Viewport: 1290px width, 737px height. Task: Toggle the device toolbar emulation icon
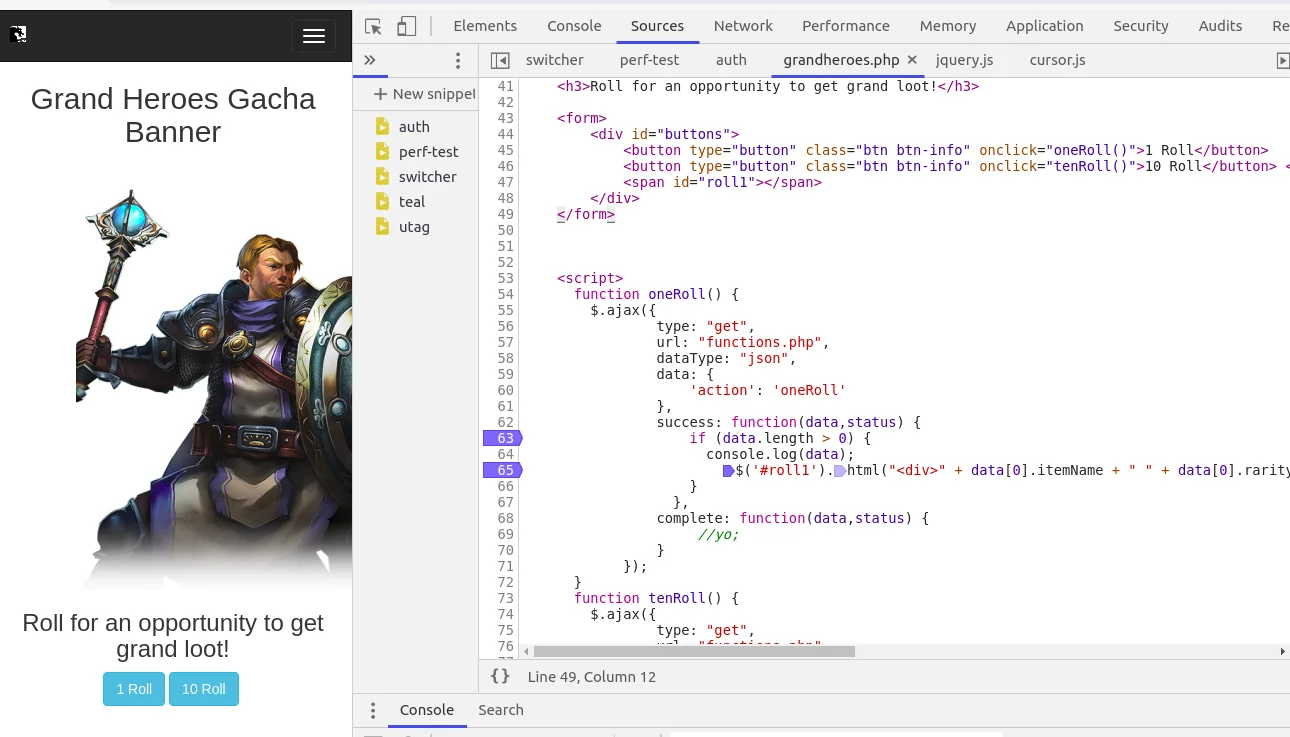(406, 26)
